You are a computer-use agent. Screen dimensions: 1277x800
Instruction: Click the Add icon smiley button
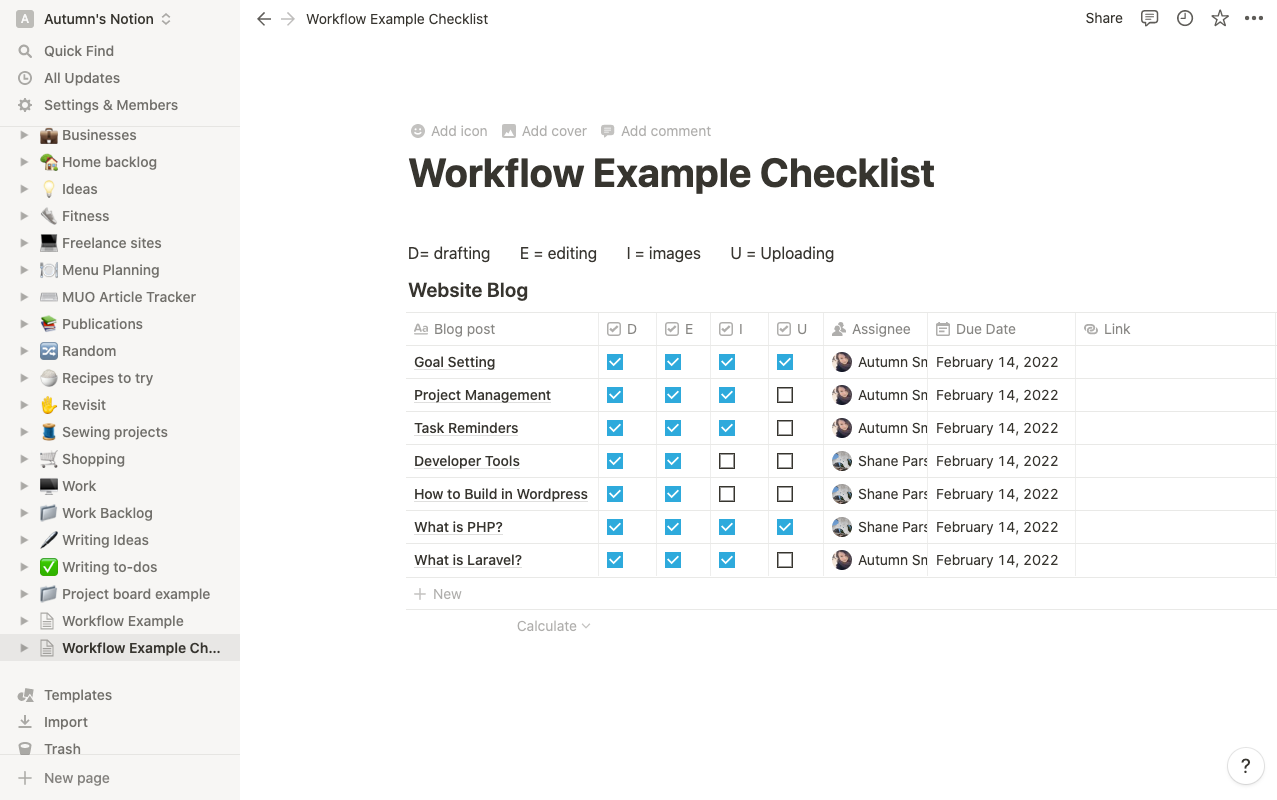click(x=449, y=131)
